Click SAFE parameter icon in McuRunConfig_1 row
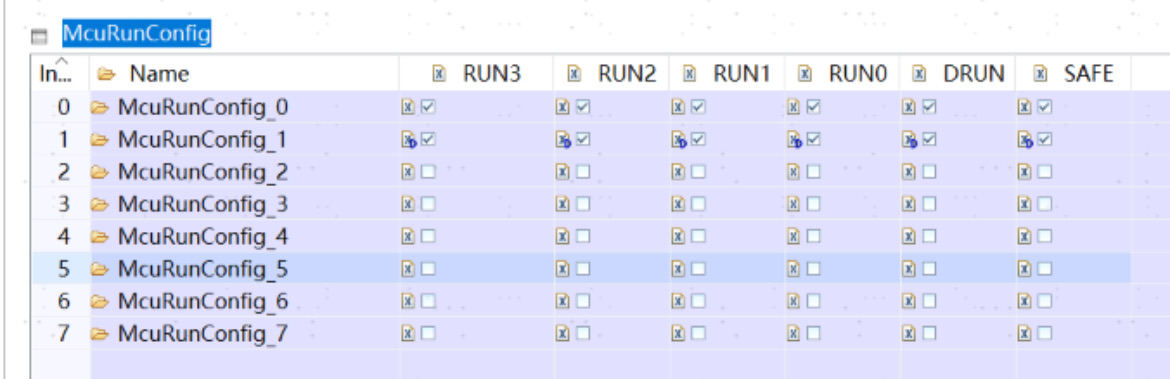Image resolution: width=1170 pixels, height=379 pixels. [1025, 140]
